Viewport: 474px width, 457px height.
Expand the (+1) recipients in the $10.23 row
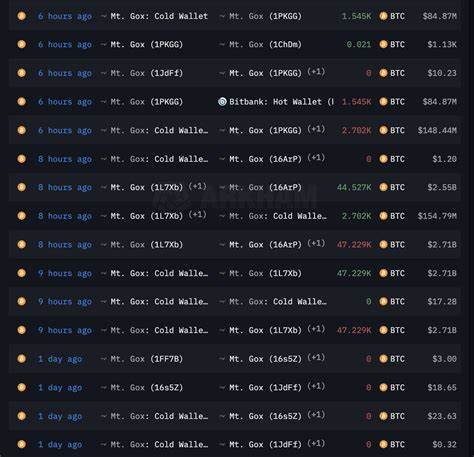pyautogui.click(x=316, y=72)
